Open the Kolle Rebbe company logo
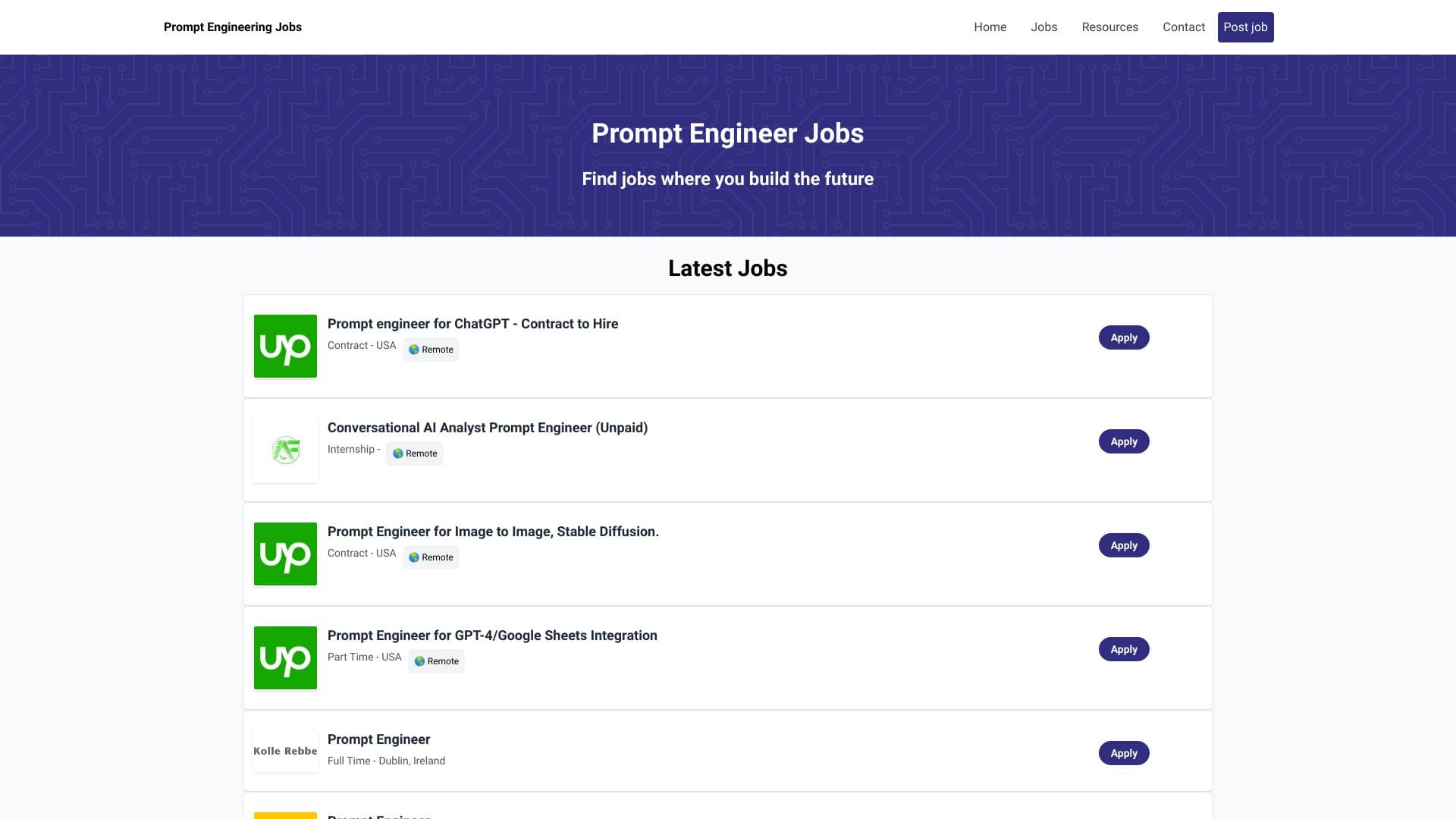This screenshot has height=819, width=1456. pos(285,750)
